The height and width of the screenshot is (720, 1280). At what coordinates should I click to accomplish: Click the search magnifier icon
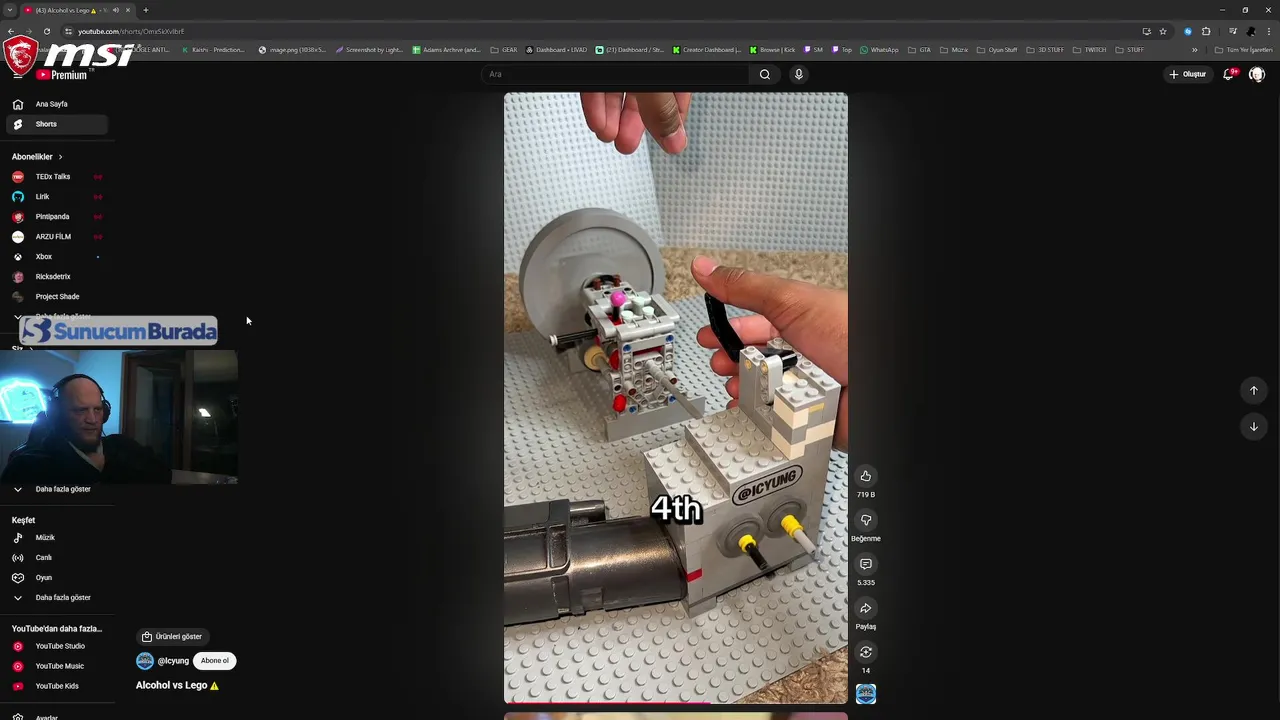(765, 74)
